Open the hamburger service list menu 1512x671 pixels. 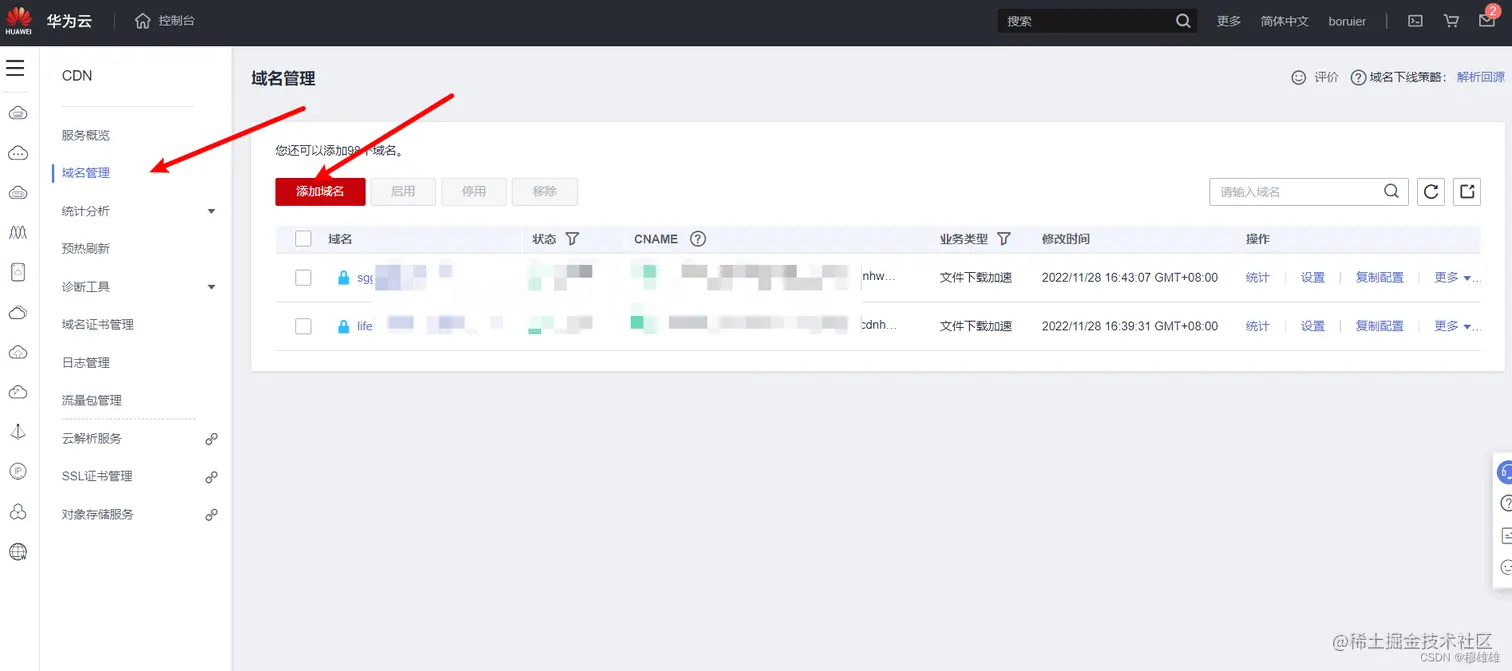point(15,69)
